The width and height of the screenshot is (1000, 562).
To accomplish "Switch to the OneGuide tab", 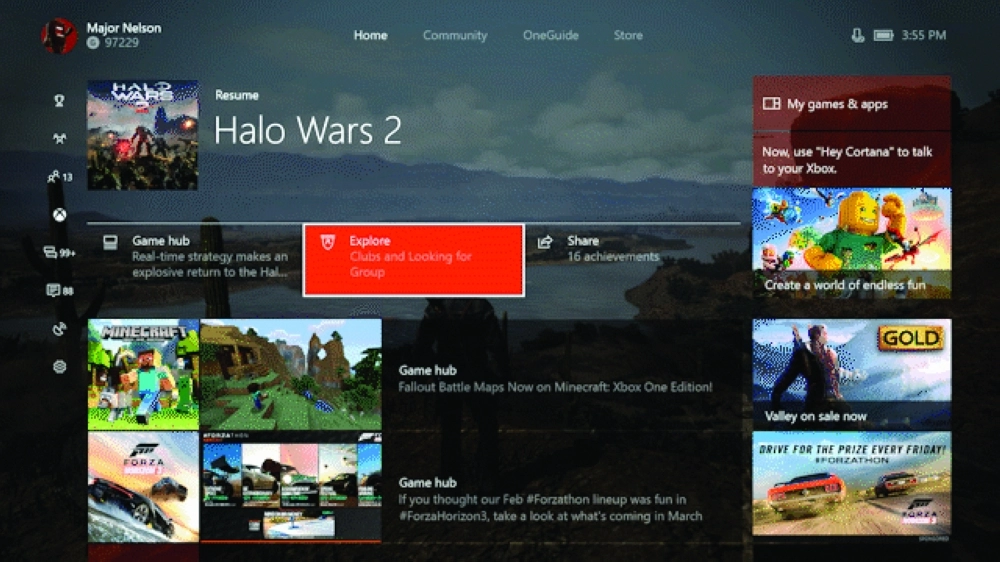I will point(550,35).
